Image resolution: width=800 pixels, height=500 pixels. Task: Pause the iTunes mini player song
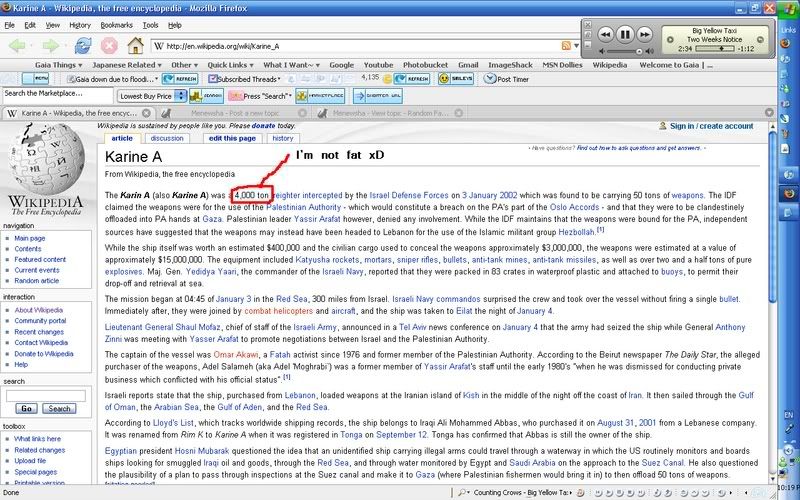pos(626,34)
